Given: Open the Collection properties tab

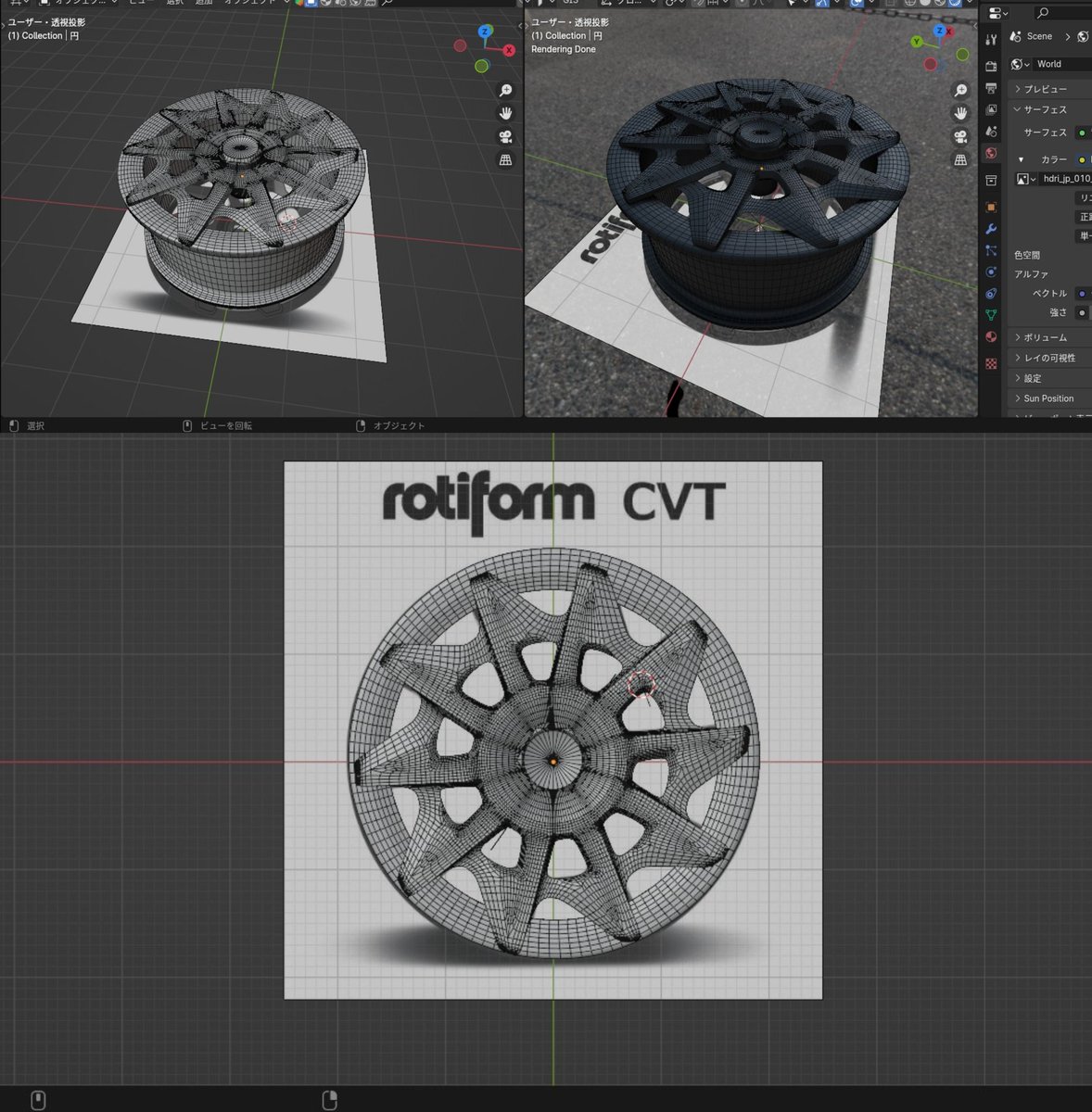Looking at the screenshot, I should 991,180.
